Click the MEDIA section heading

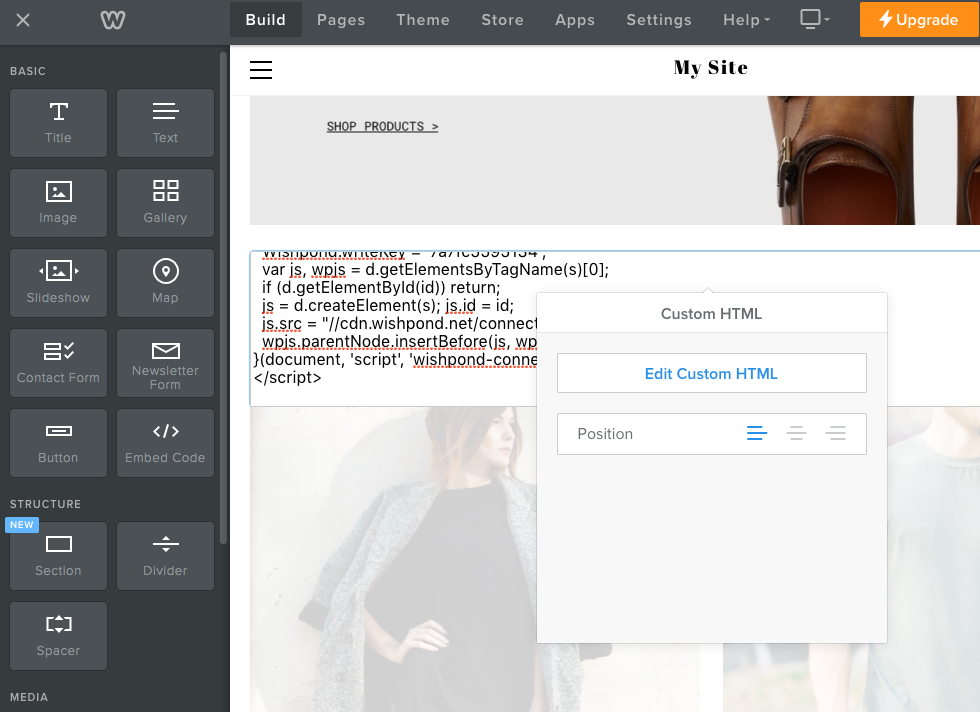tap(29, 697)
